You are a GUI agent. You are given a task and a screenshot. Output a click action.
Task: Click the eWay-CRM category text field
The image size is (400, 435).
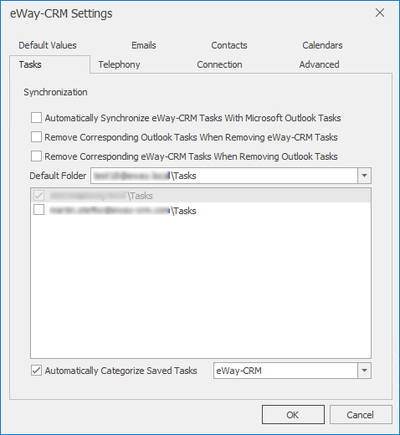(285, 370)
